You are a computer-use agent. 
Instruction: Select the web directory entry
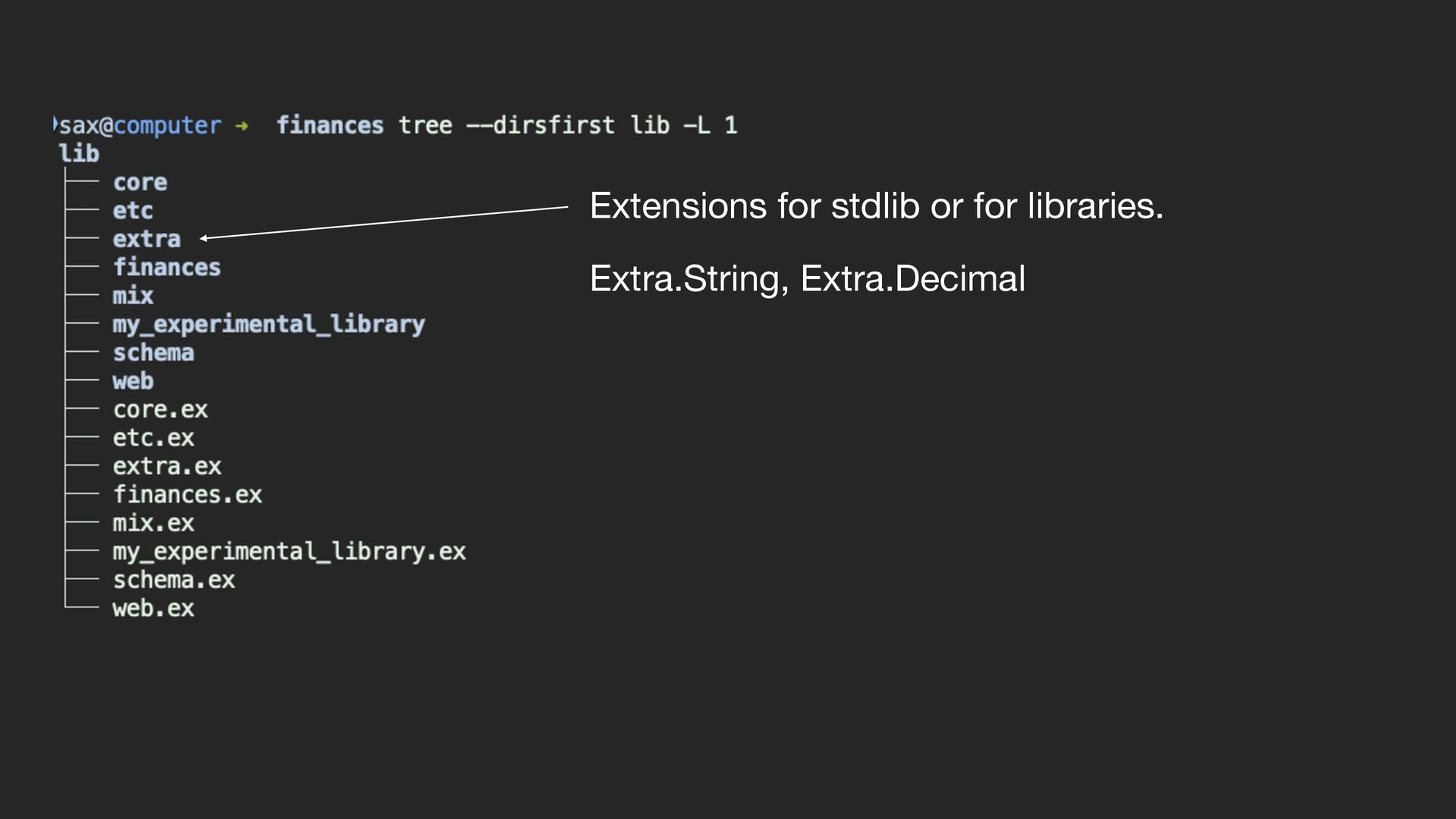point(133,381)
